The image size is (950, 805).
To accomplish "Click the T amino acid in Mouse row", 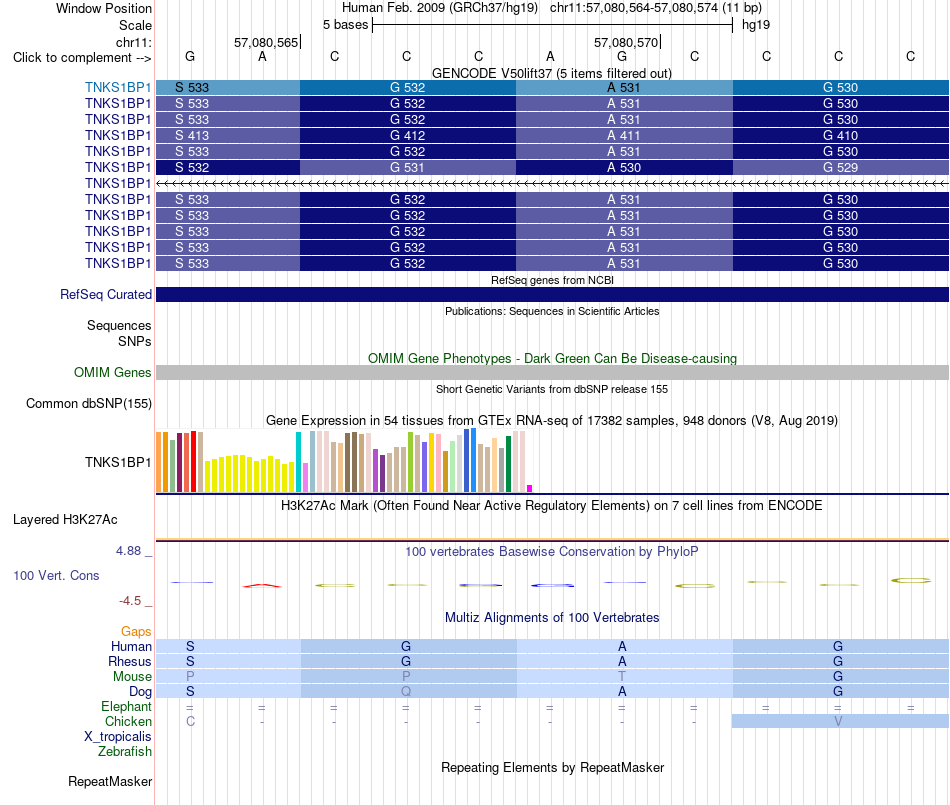I will pyautogui.click(x=622, y=677).
